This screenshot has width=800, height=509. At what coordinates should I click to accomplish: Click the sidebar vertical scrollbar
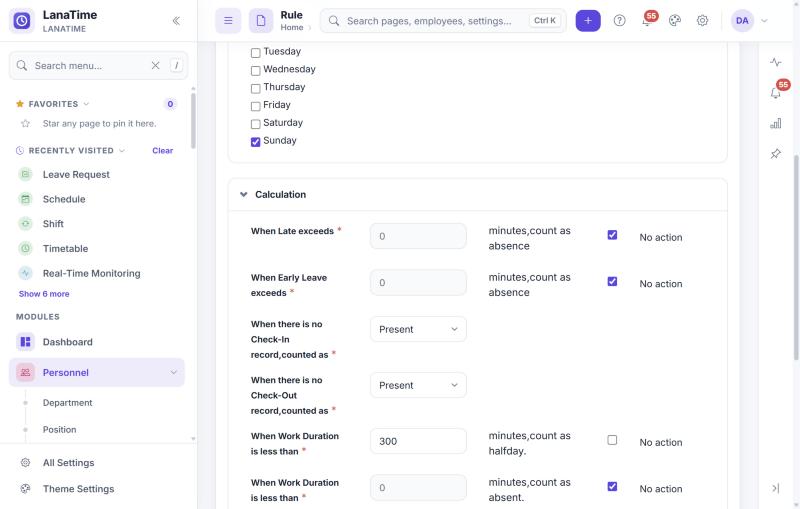point(193,120)
